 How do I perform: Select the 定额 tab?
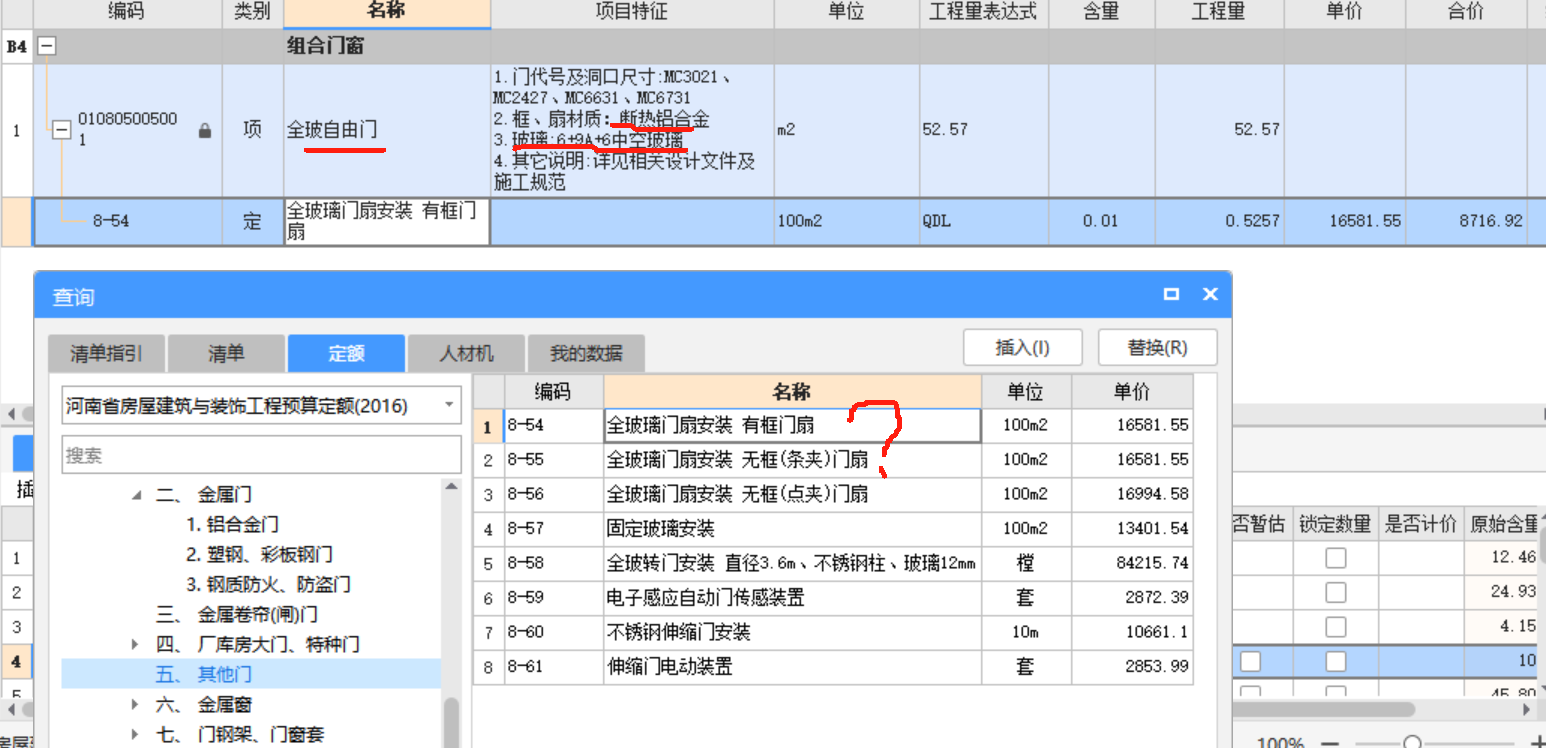pyautogui.click(x=346, y=353)
